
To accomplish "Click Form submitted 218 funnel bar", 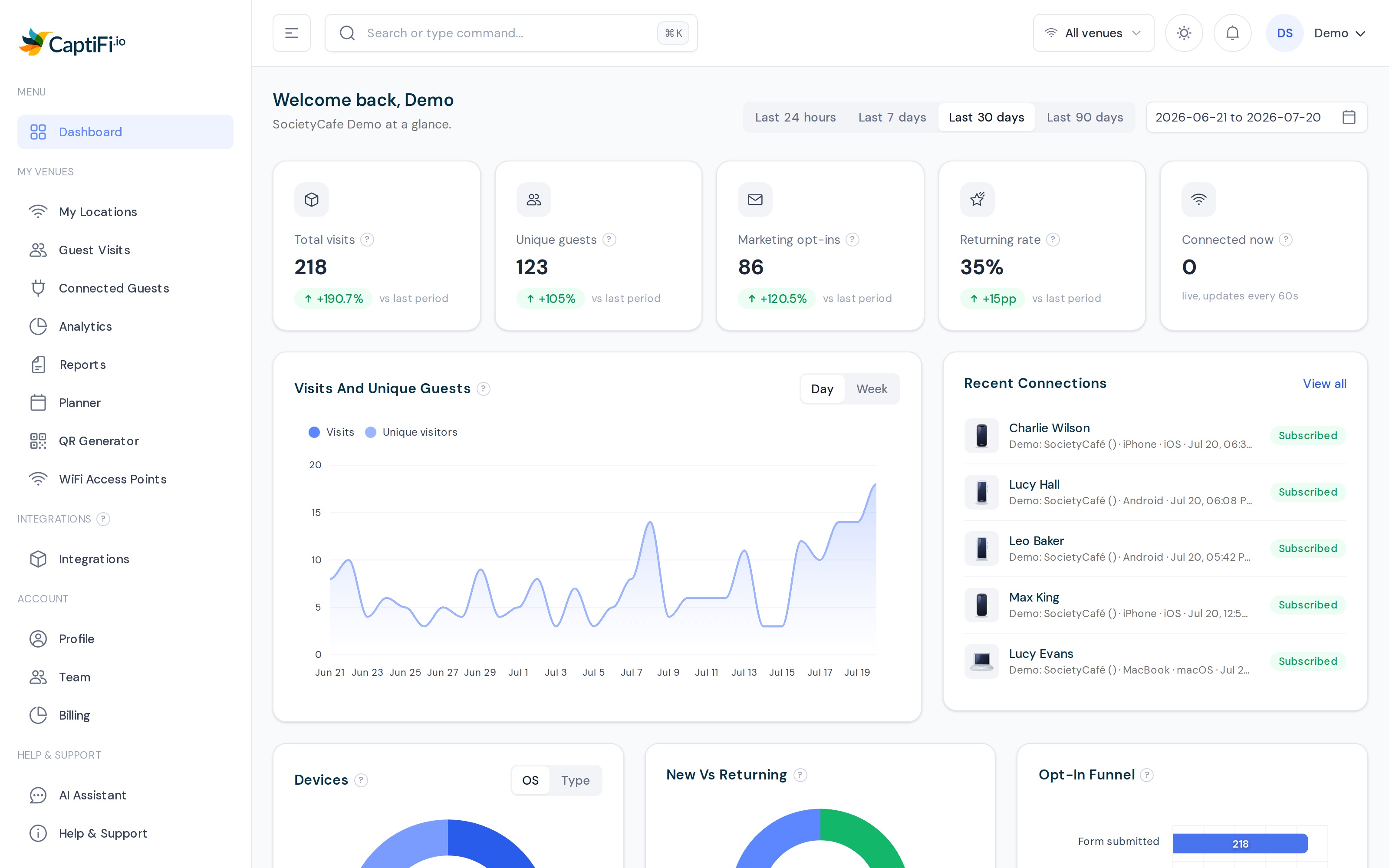I will click(x=1240, y=843).
